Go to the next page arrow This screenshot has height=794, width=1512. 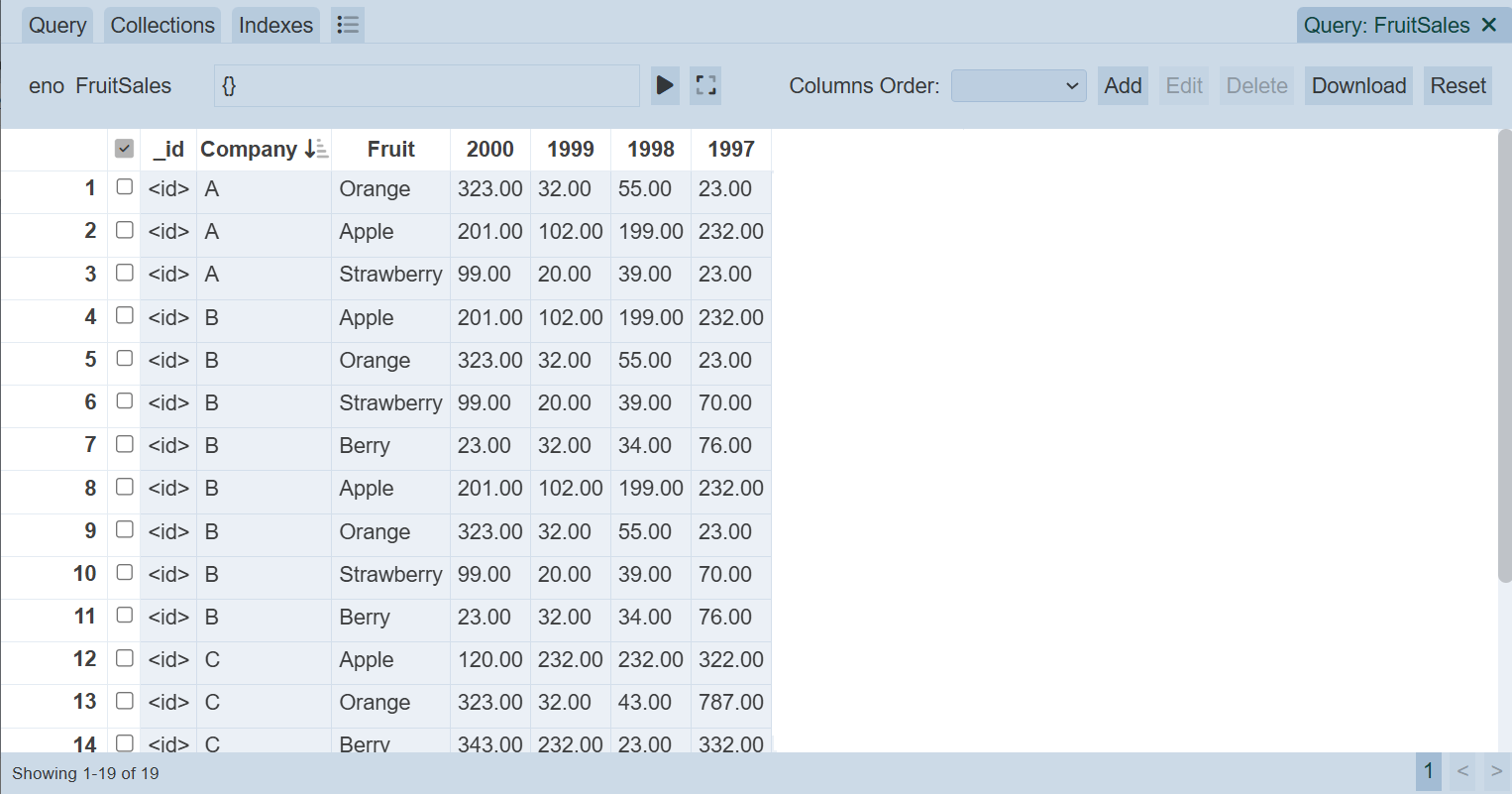pos(1496,771)
